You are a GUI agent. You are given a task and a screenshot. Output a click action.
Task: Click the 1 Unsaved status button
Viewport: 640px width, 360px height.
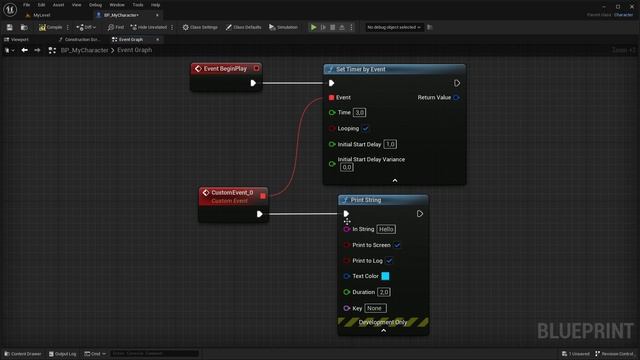pyautogui.click(x=576, y=354)
